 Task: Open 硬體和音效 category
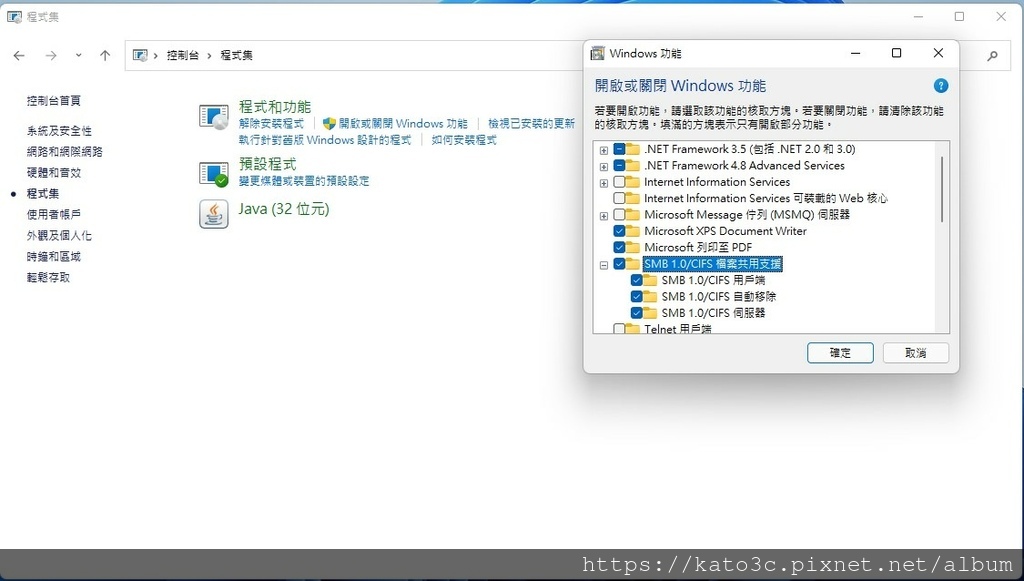[x=54, y=172]
